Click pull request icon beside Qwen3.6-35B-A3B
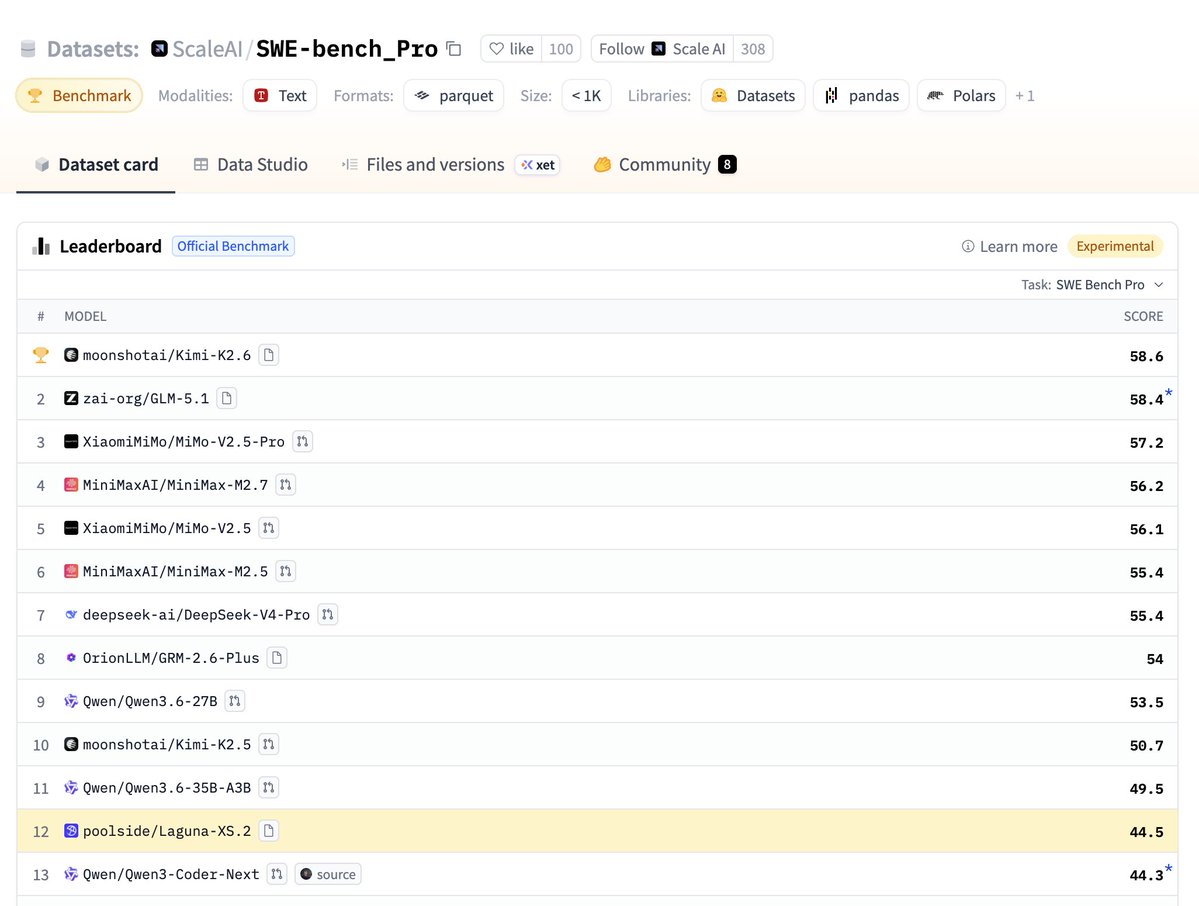This screenshot has height=906, width=1199. (268, 787)
